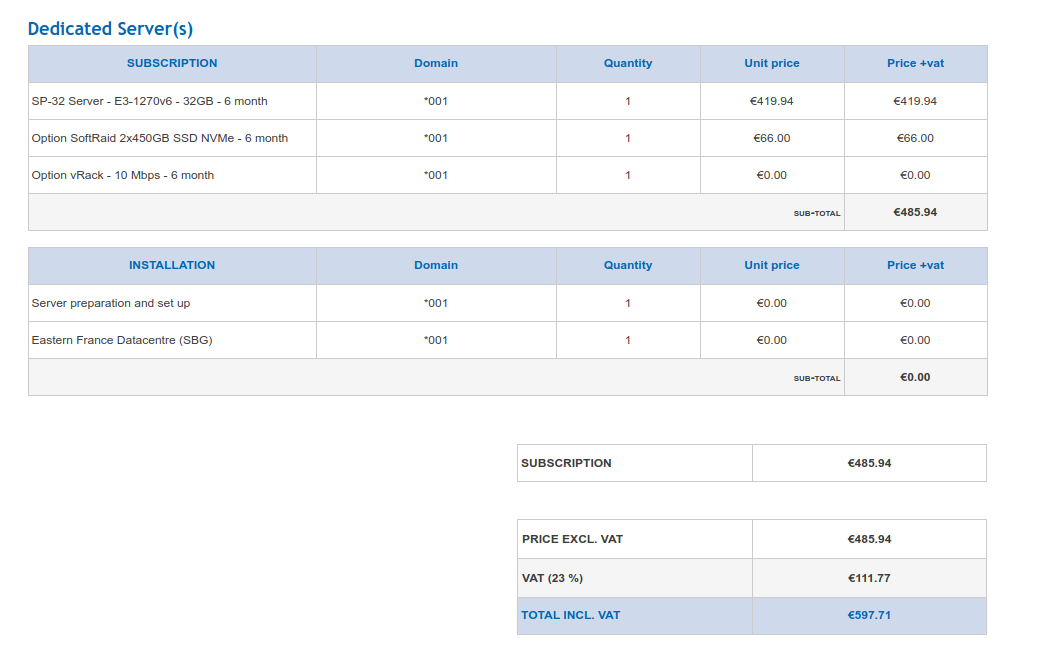Click the SP-32 Server E3-1270v6 row description

tap(149, 101)
